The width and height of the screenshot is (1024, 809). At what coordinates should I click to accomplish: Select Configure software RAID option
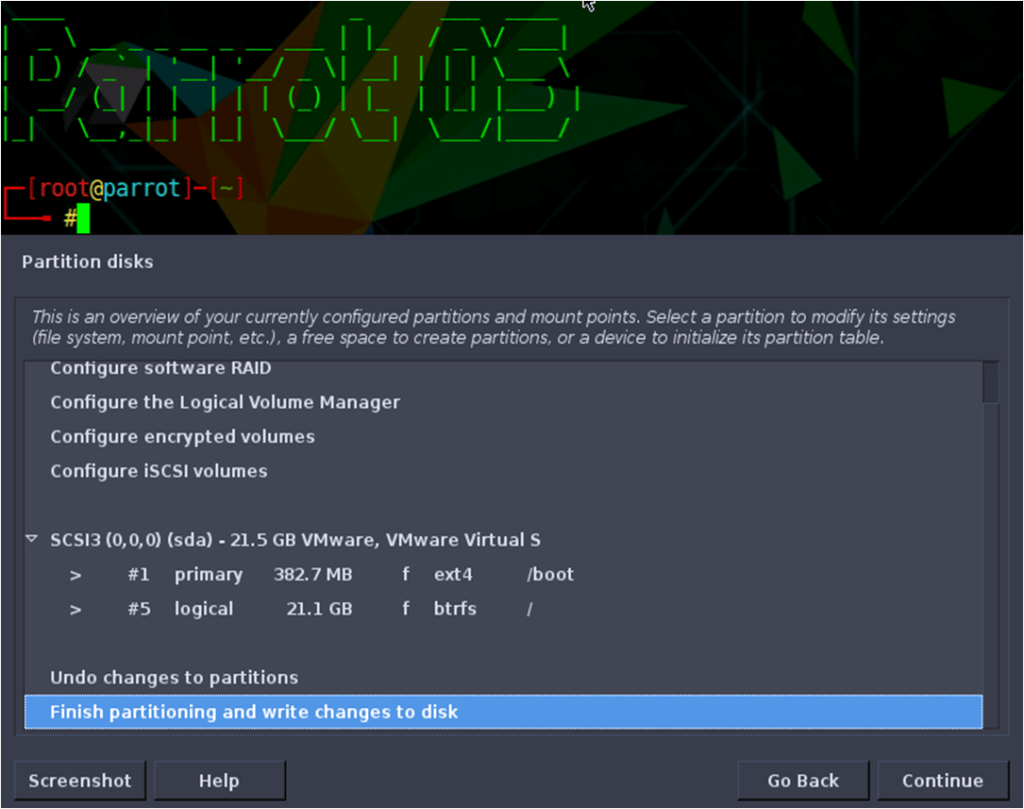pyautogui.click(x=504, y=368)
